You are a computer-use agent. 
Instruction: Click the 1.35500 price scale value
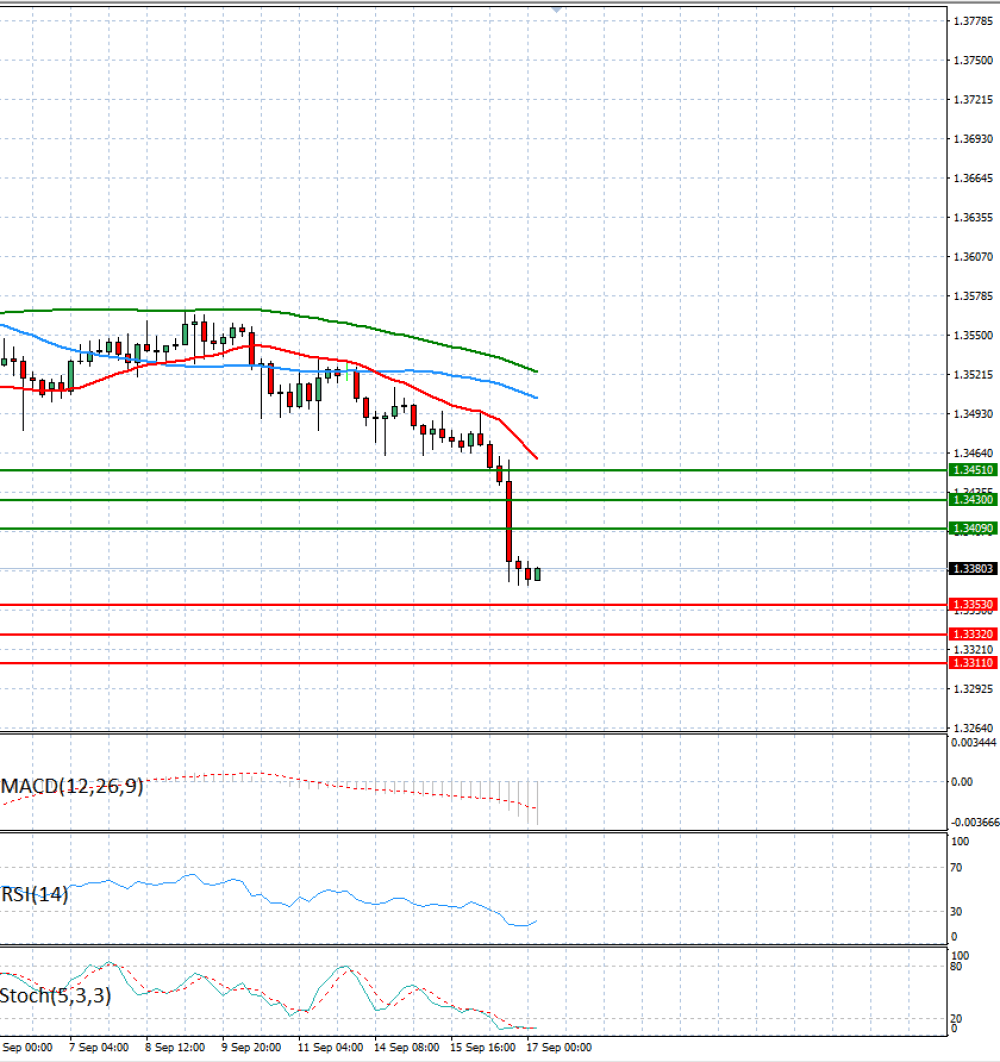click(973, 335)
